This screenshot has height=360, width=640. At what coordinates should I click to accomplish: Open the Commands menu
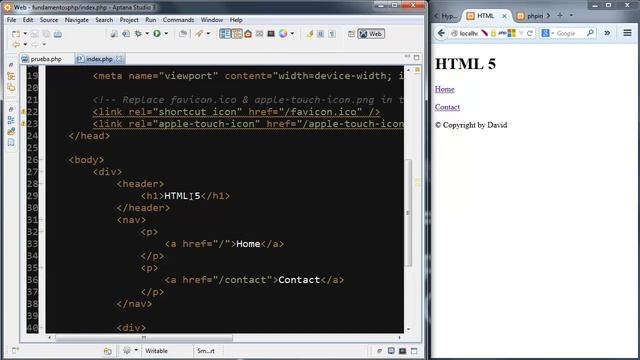coord(178,20)
